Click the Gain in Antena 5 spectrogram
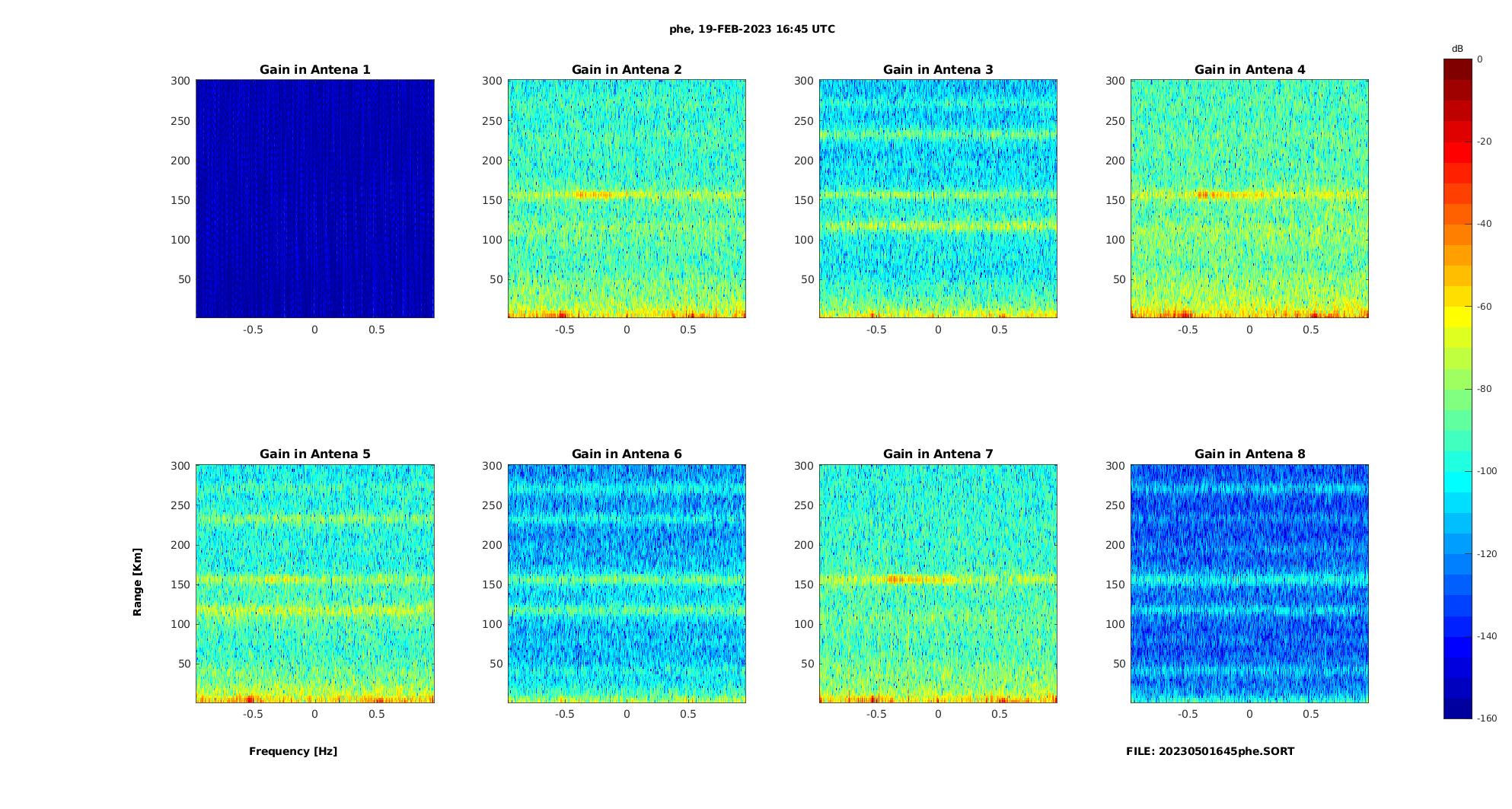Image resolution: width=1512 pixels, height=809 pixels. (315, 583)
